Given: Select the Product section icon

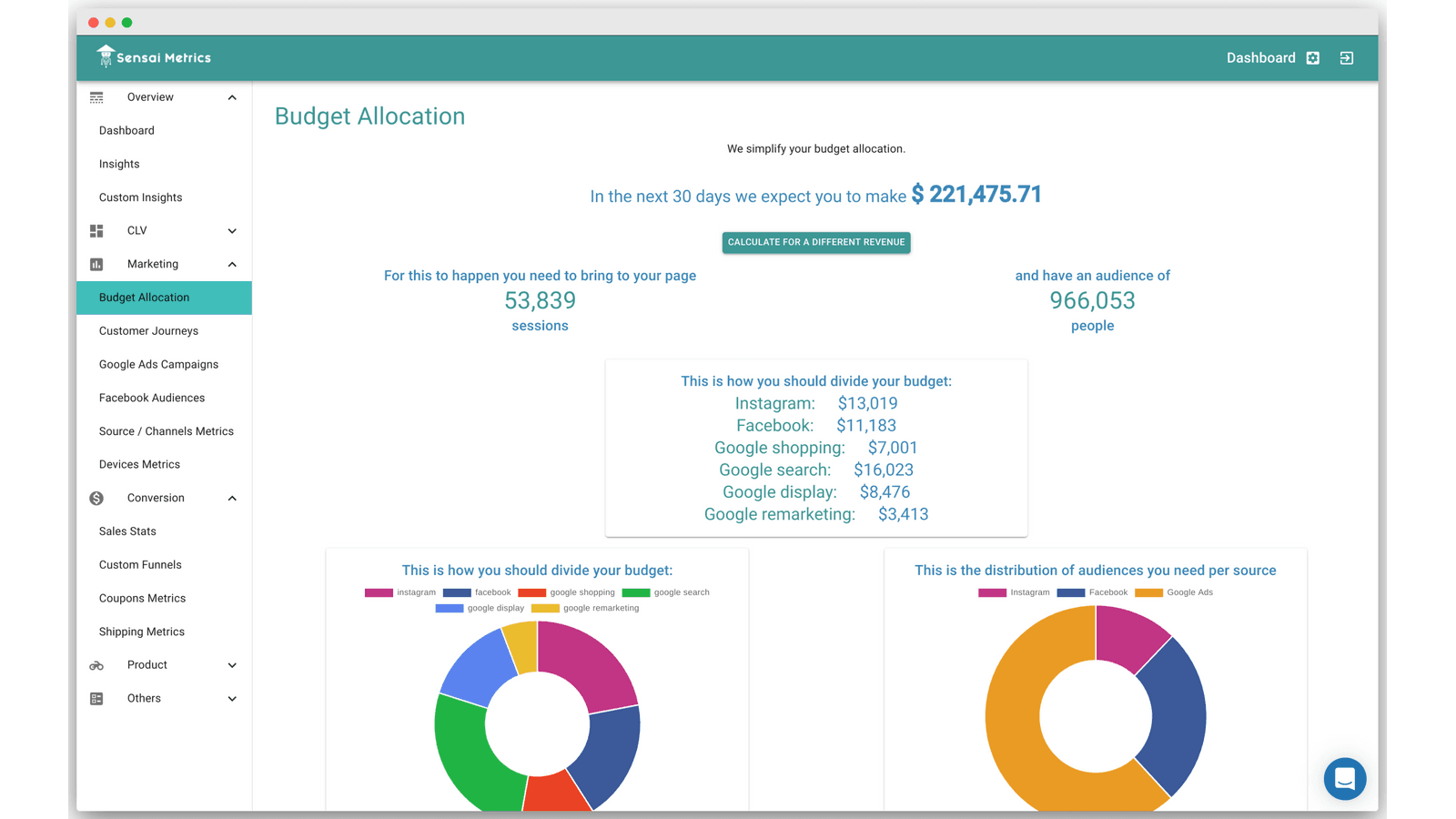Looking at the screenshot, I should point(96,664).
